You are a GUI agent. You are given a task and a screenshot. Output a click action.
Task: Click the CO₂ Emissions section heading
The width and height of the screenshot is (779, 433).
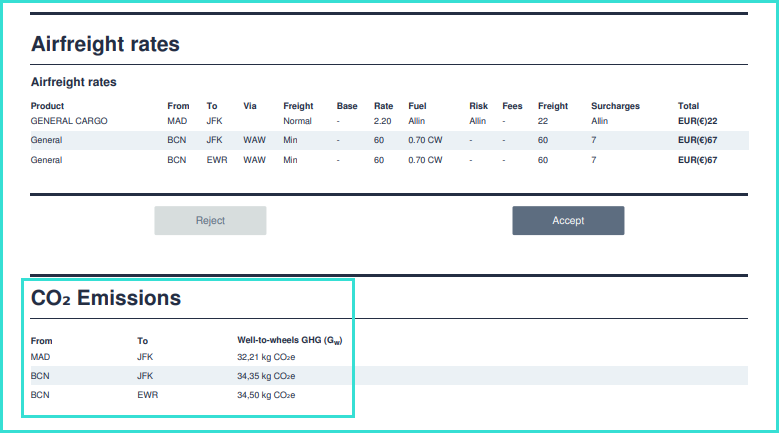click(106, 297)
